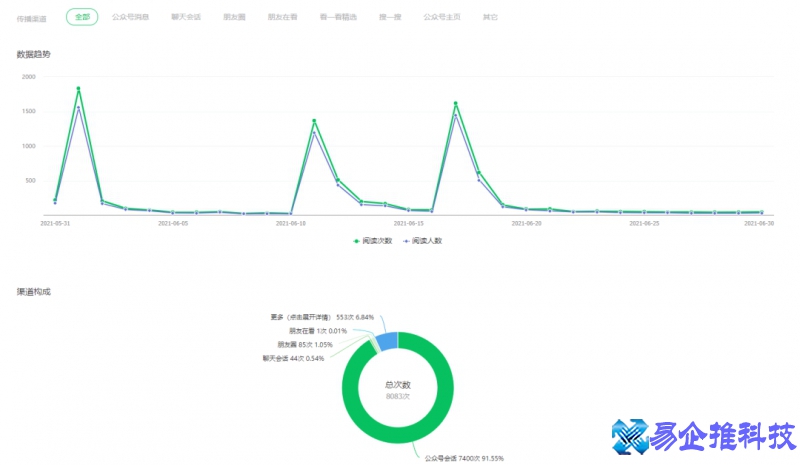Click the 2021-06-05 x-axis date label
Viewport: 800px width, 465px height.
coord(173,224)
